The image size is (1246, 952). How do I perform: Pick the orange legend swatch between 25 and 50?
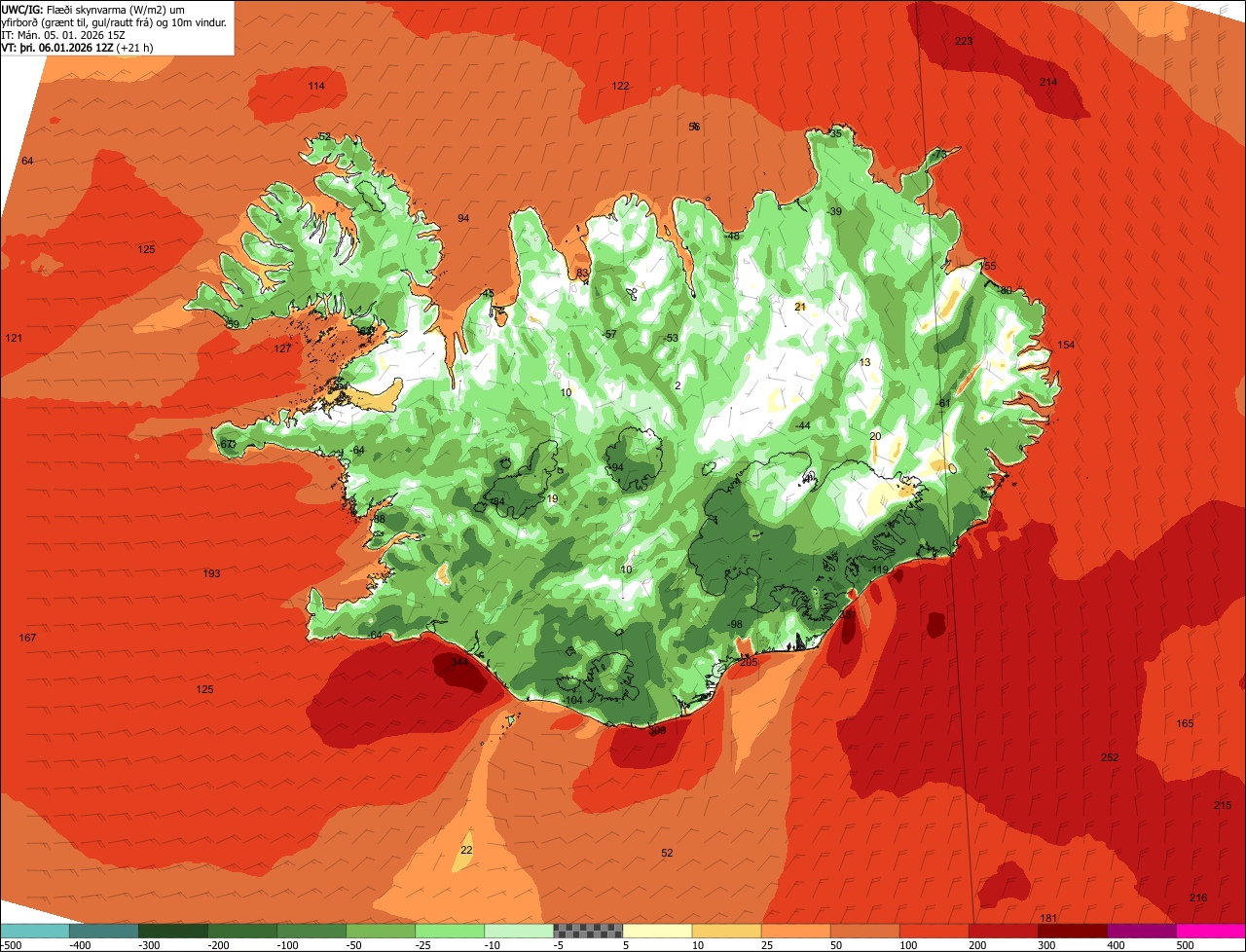tap(795, 932)
